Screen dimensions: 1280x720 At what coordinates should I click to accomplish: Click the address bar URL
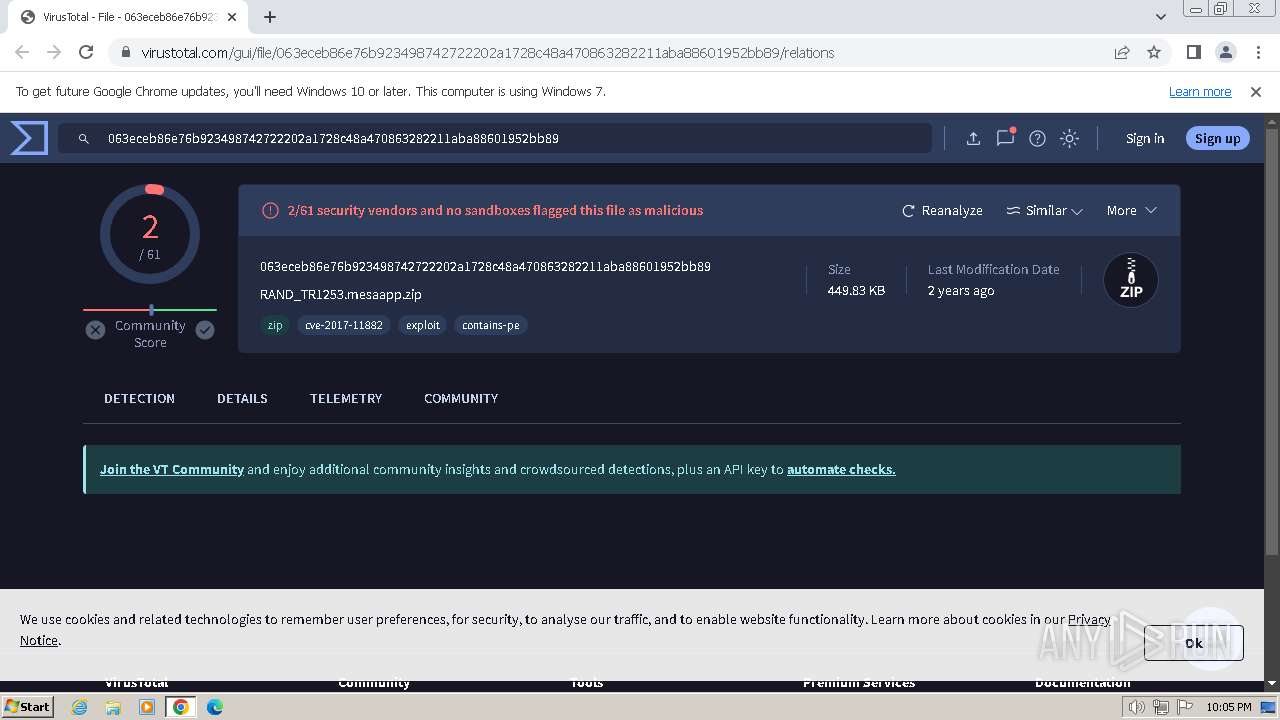(487, 53)
